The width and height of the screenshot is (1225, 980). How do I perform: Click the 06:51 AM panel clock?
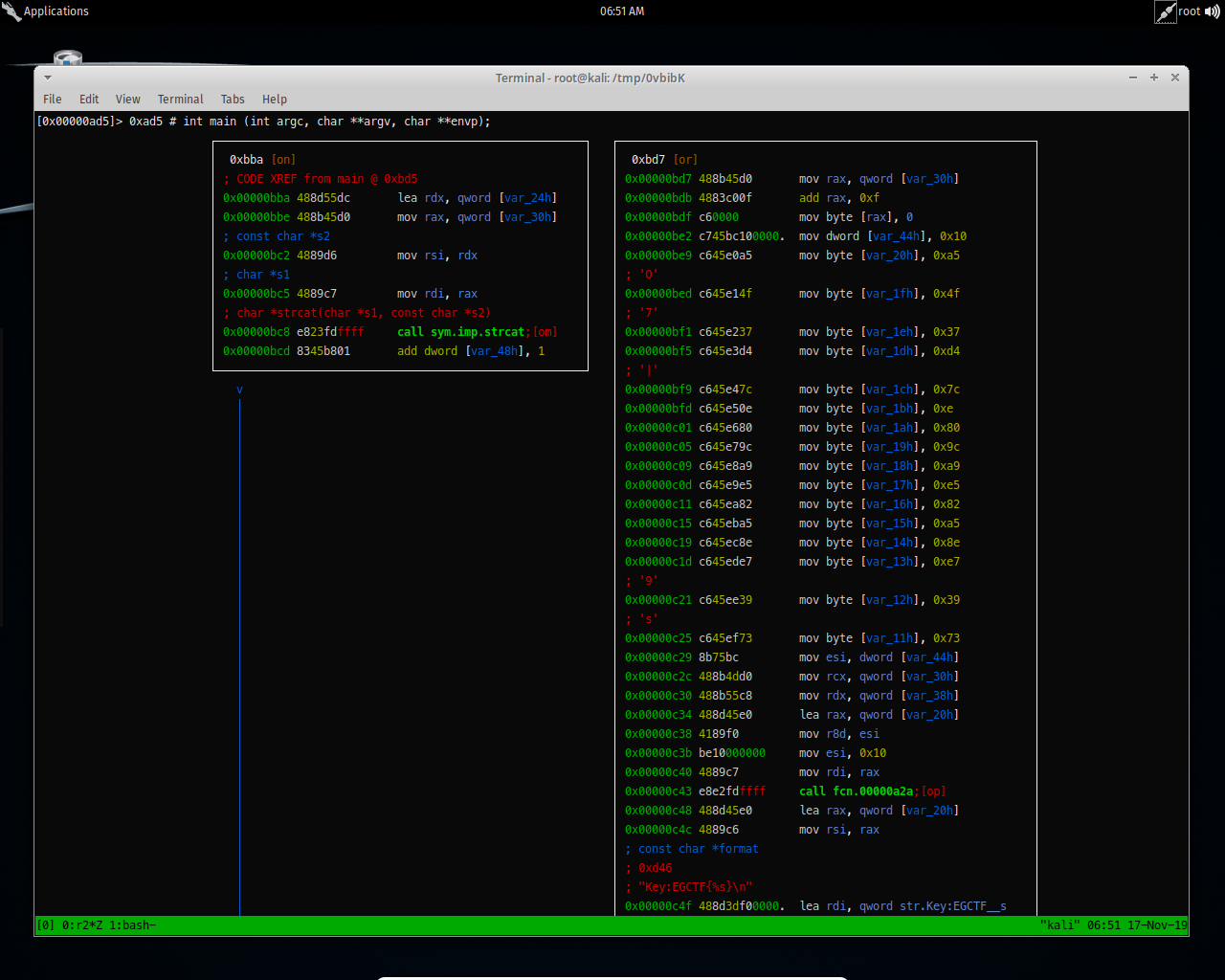[x=622, y=11]
